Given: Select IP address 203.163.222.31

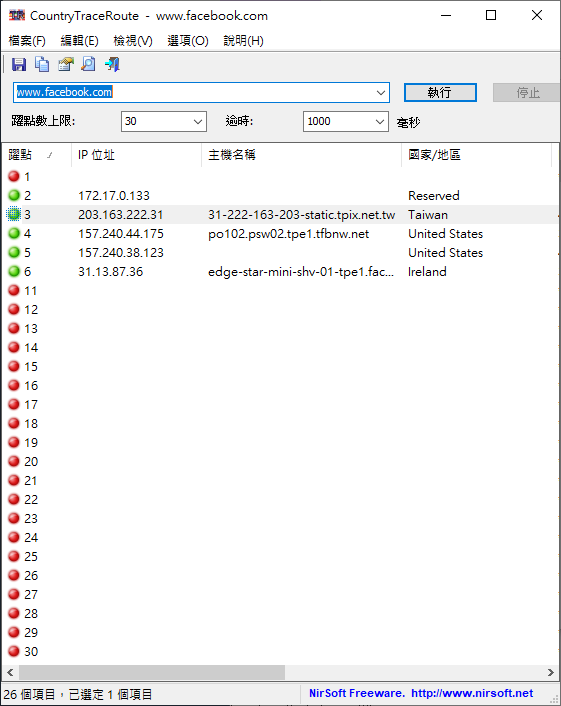Looking at the screenshot, I should (x=121, y=214).
